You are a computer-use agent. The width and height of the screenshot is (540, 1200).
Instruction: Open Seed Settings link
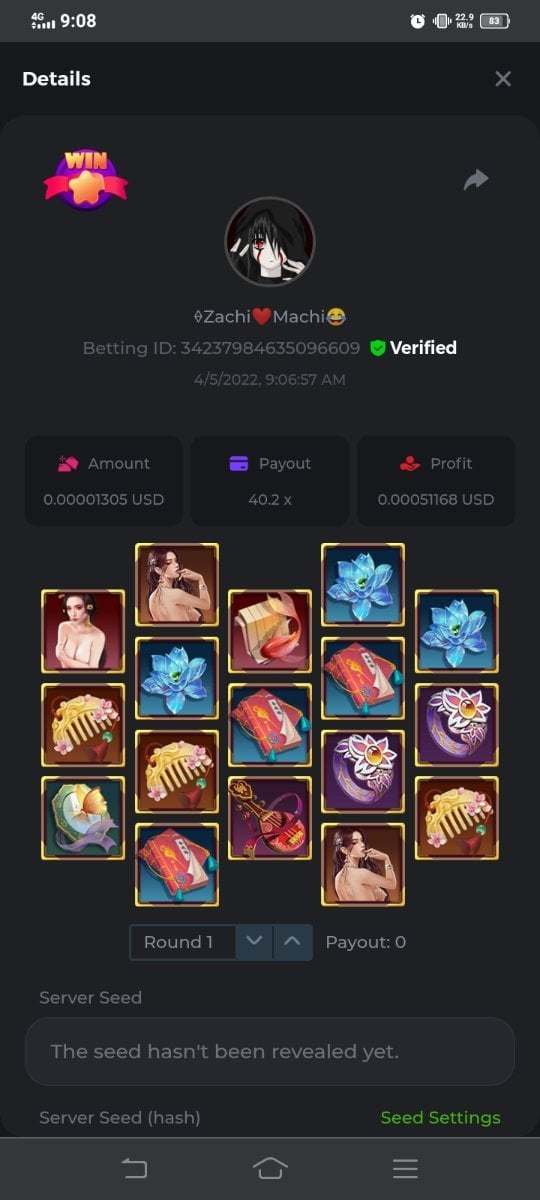pos(440,1118)
